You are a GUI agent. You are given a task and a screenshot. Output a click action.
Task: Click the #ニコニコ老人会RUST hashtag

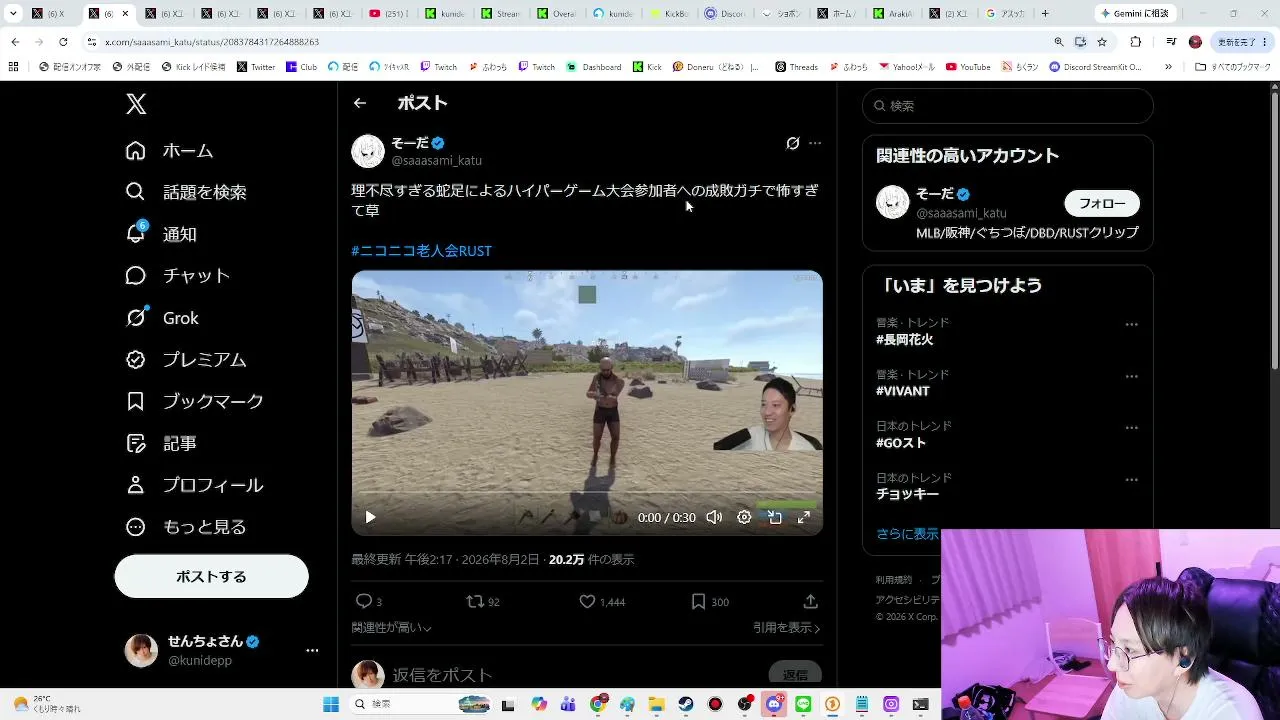point(421,251)
